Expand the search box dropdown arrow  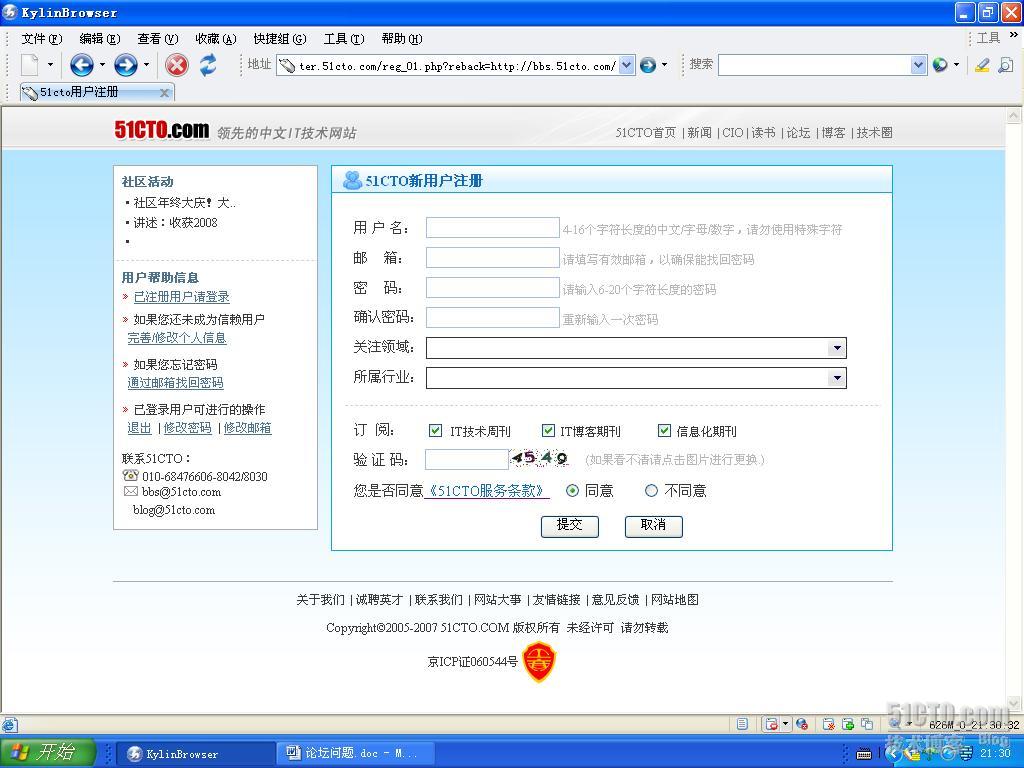(919, 65)
